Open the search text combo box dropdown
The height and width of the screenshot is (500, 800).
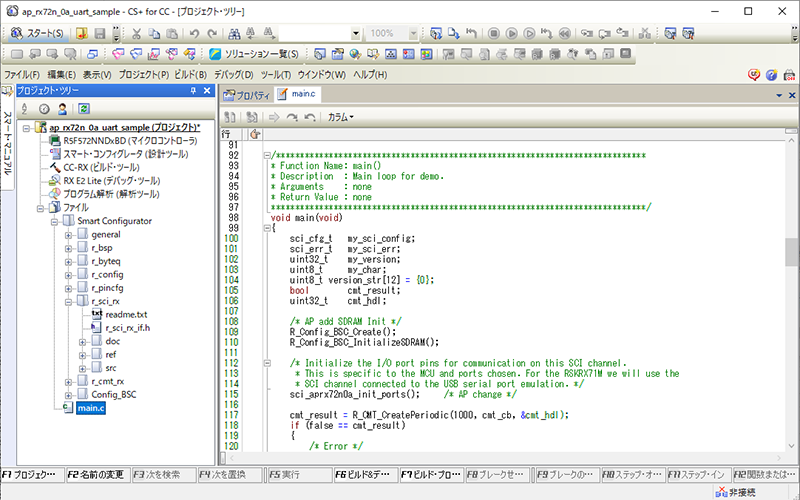click(x=356, y=34)
